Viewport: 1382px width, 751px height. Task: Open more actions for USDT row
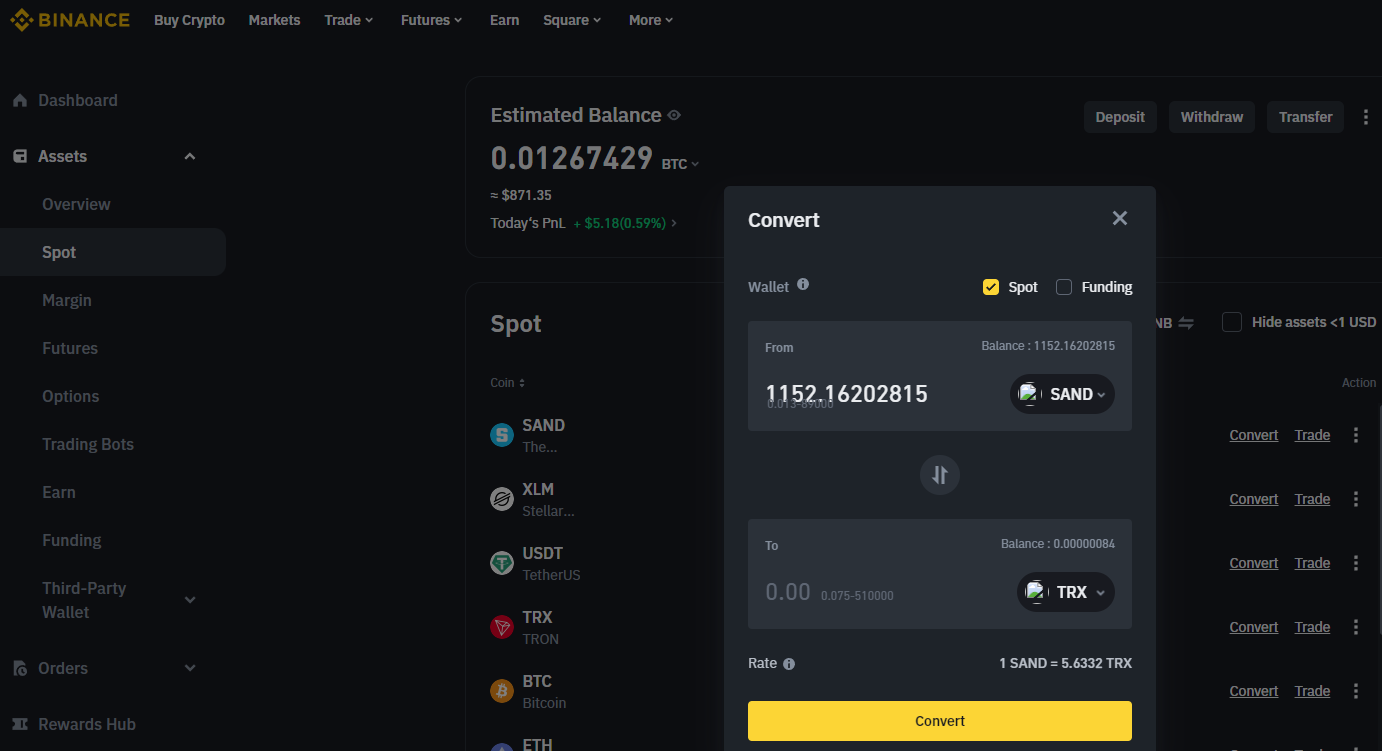[x=1356, y=563]
